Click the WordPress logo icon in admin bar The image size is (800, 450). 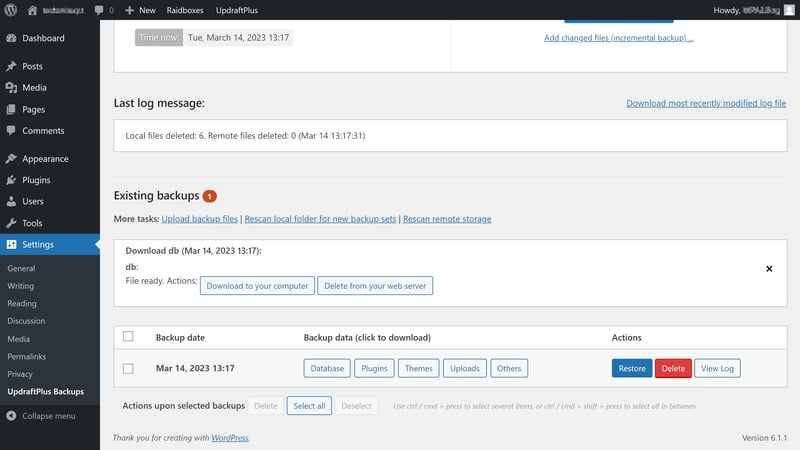point(10,9)
